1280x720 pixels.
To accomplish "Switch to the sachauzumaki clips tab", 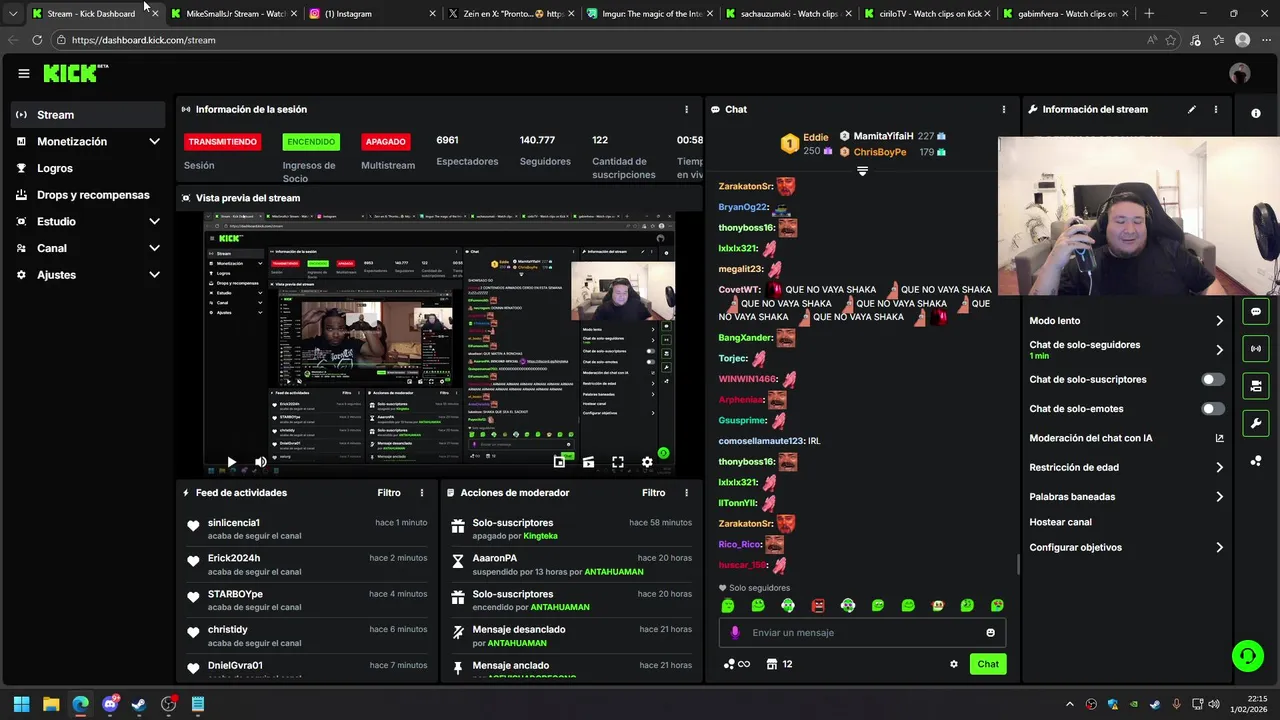I will (x=788, y=14).
